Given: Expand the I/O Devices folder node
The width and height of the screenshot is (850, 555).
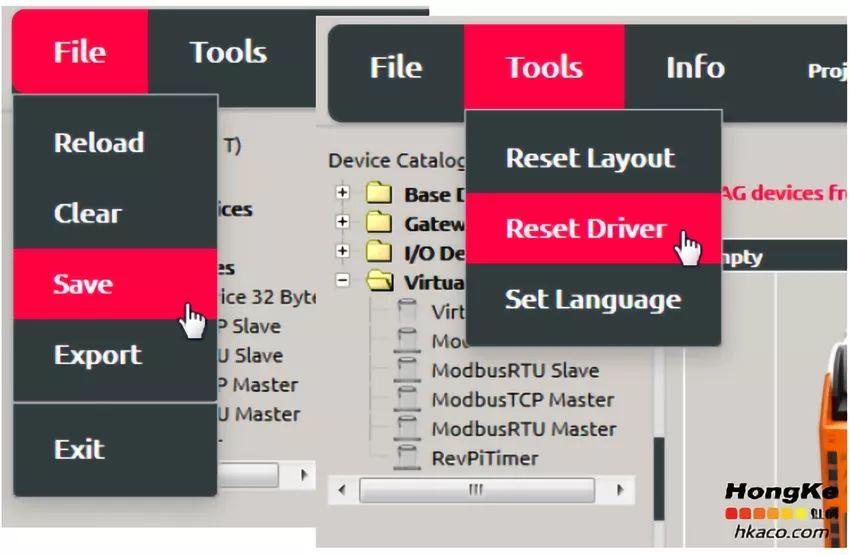Looking at the screenshot, I should [343, 251].
